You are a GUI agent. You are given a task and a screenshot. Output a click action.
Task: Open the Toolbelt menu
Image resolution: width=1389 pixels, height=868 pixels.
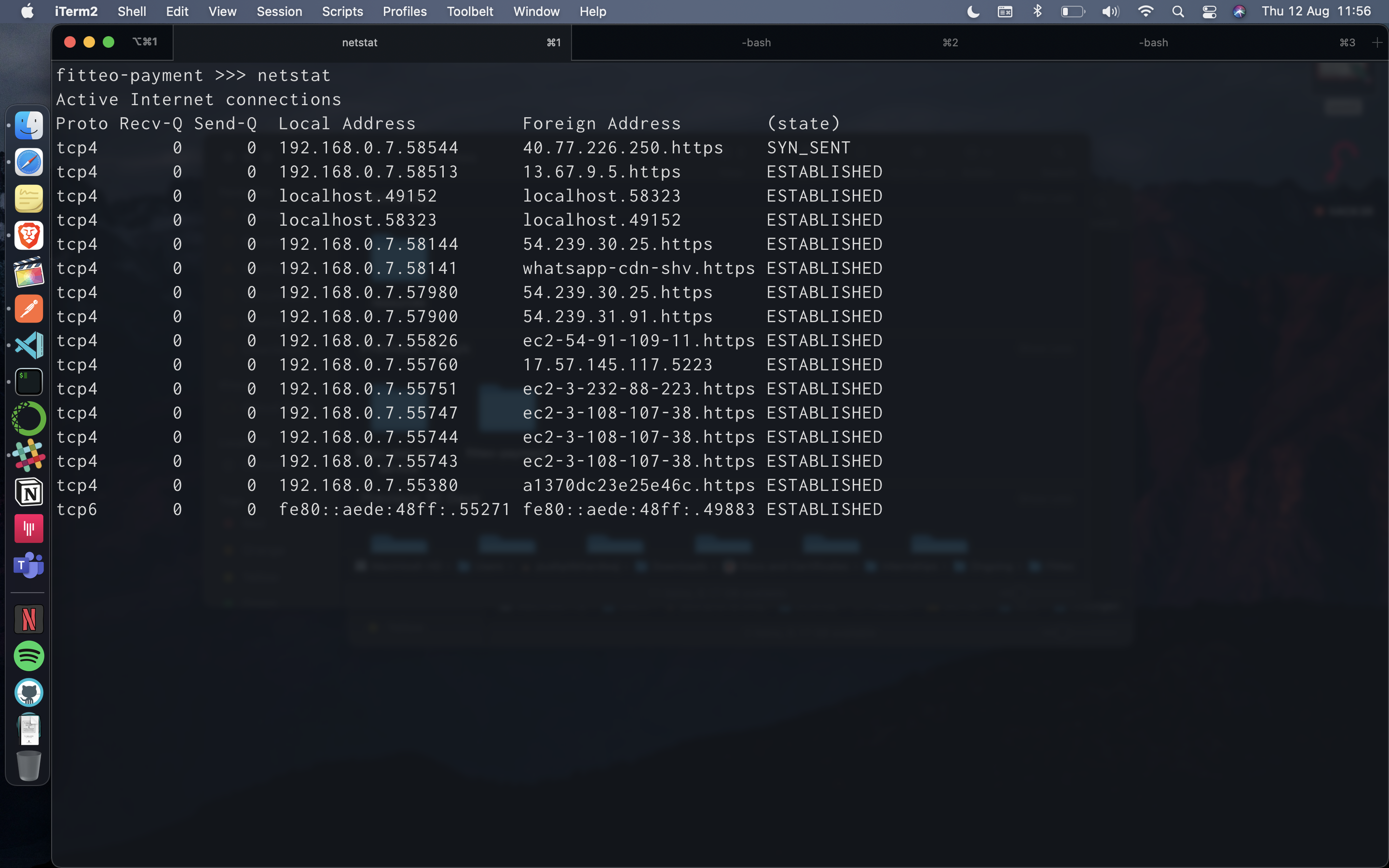[x=469, y=12]
